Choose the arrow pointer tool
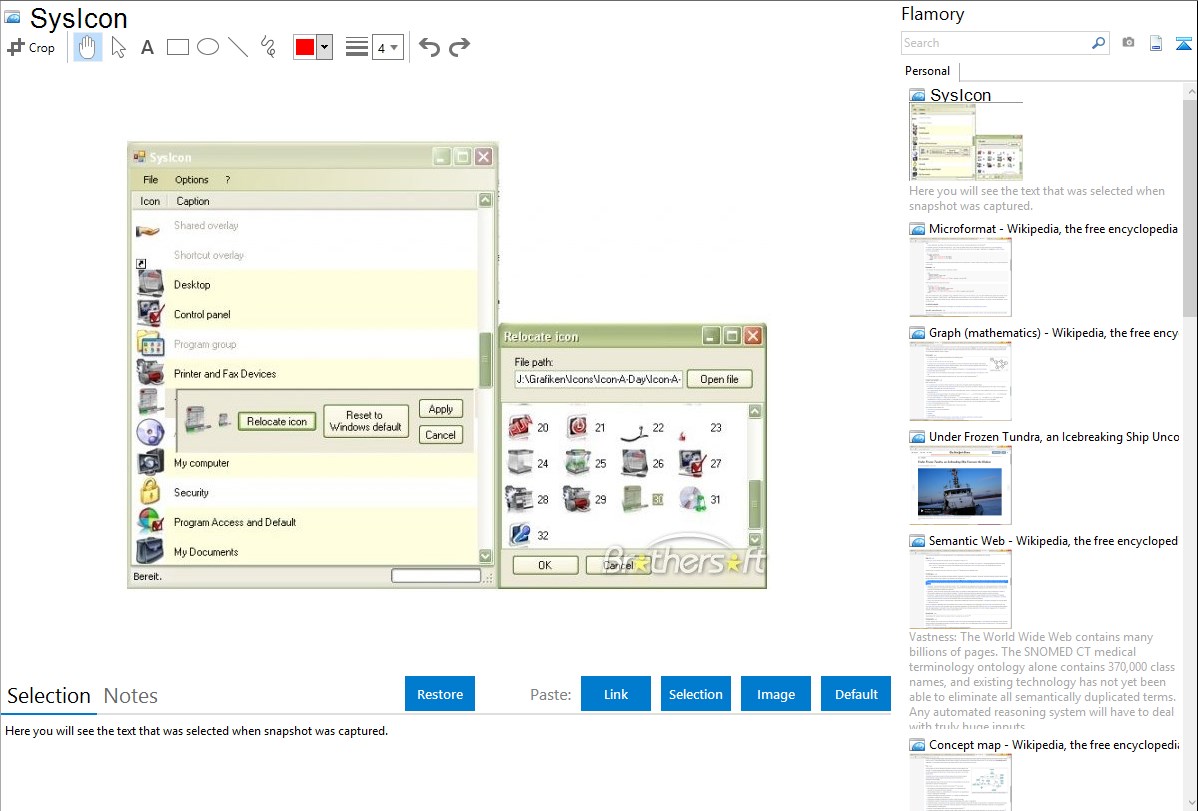 coord(118,47)
